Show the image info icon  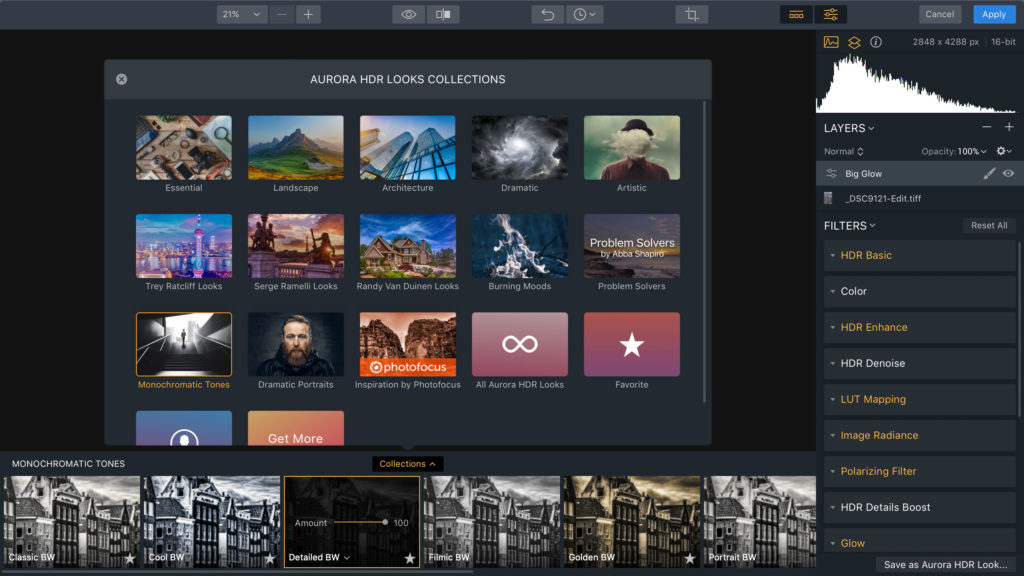[876, 42]
